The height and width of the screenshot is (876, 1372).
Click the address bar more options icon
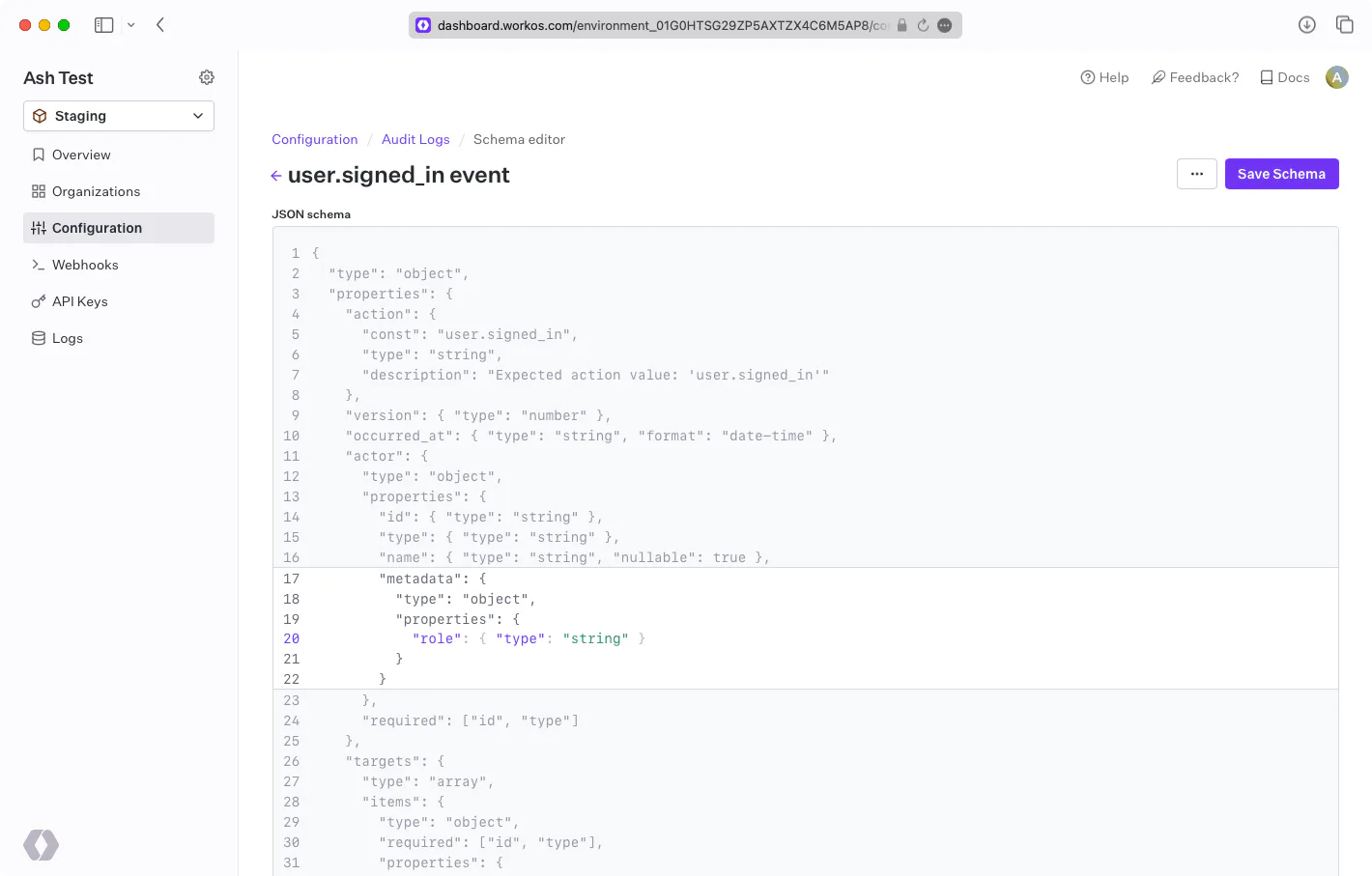pyautogui.click(x=945, y=25)
